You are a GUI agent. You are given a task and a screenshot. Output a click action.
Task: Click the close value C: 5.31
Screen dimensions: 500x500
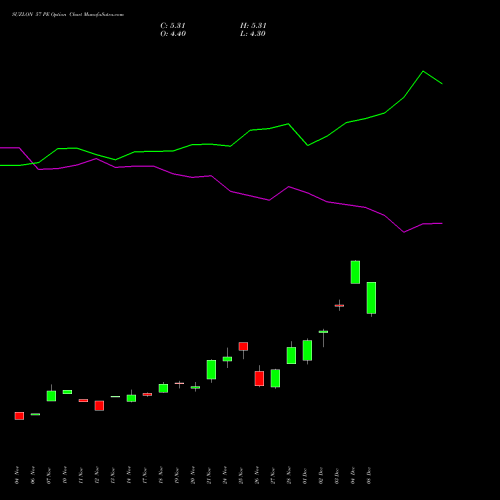coord(173,26)
